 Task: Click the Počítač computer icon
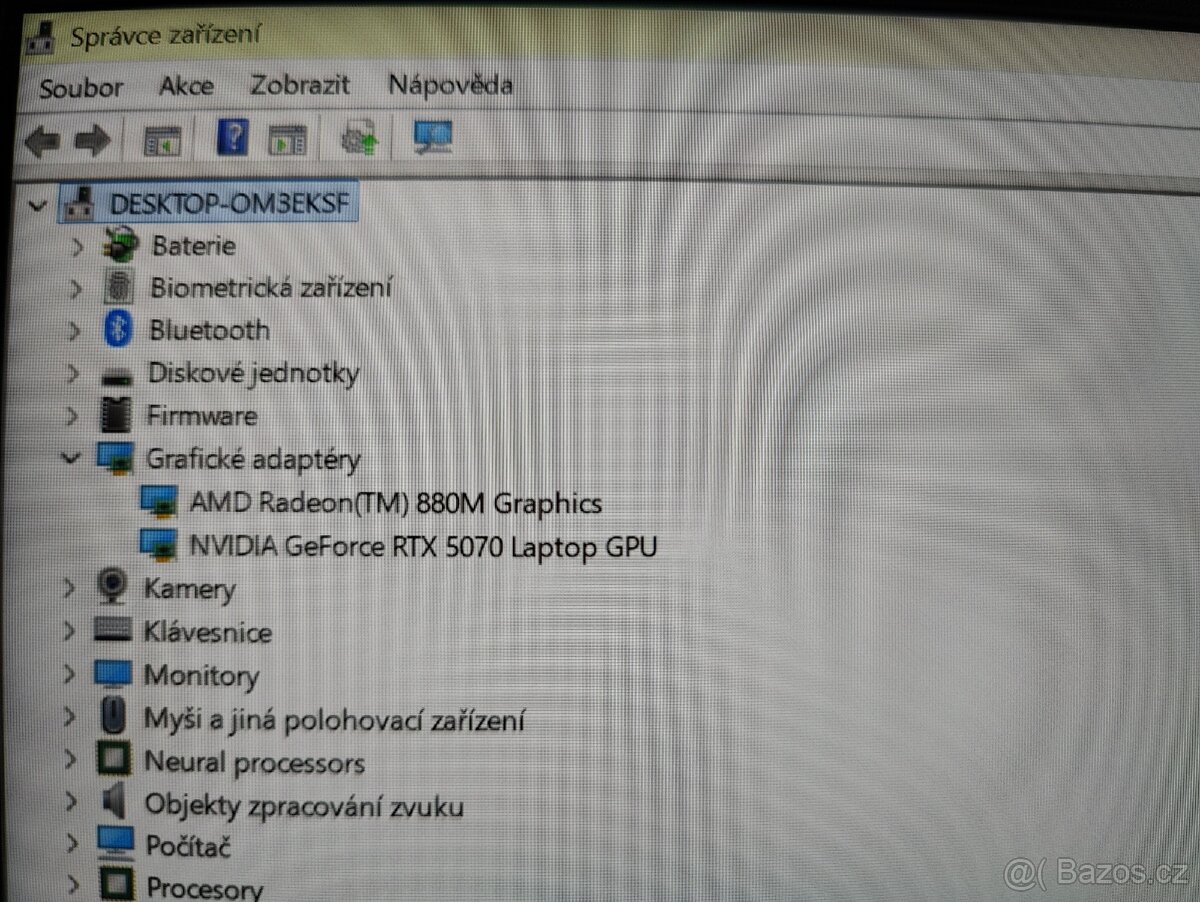coord(115,843)
